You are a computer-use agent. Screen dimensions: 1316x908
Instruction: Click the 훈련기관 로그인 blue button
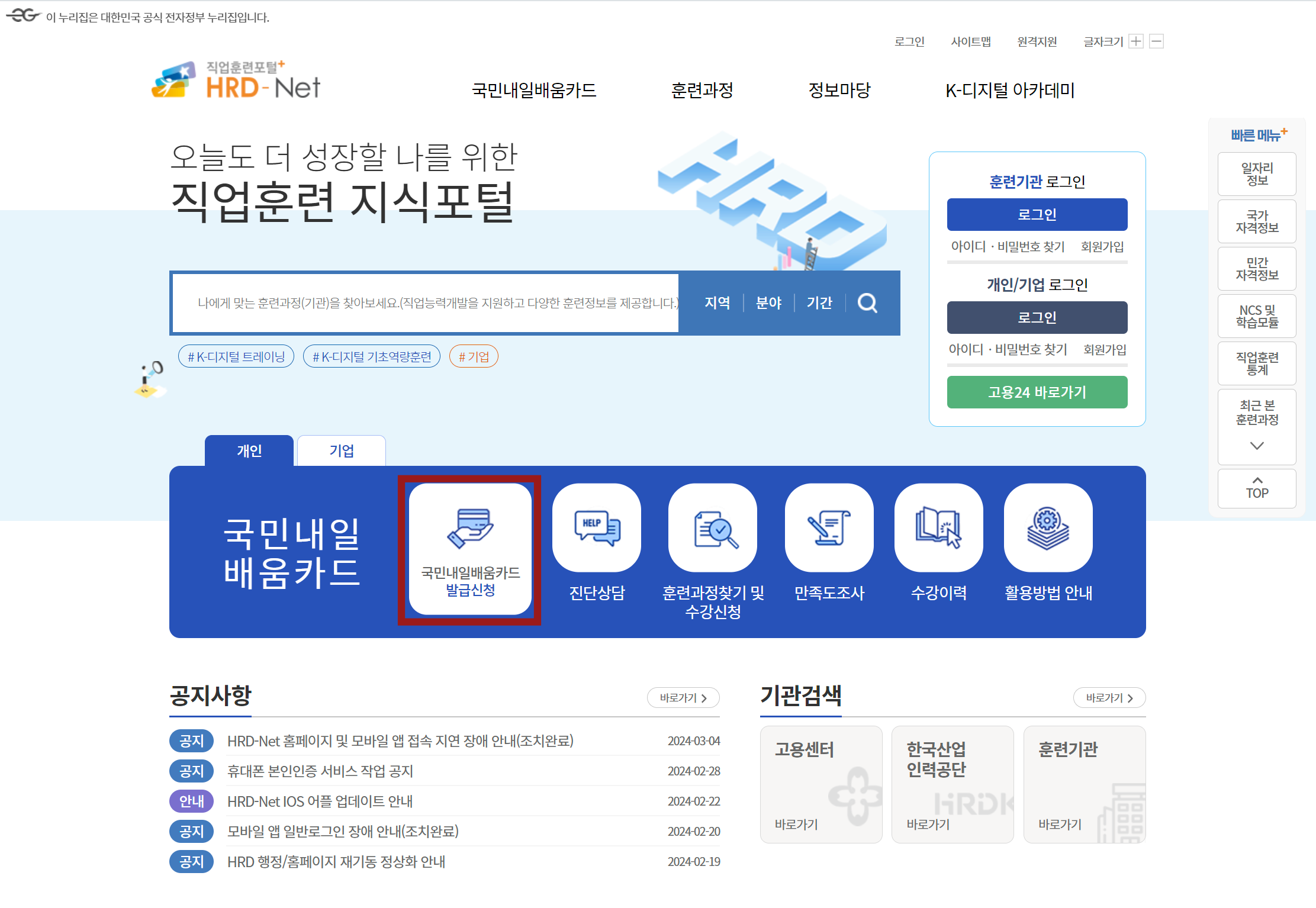click(1037, 215)
